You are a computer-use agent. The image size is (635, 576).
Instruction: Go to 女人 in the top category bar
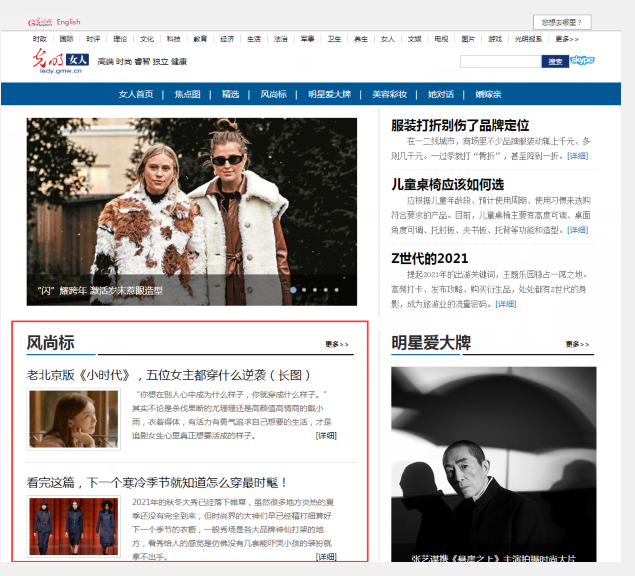coord(388,39)
